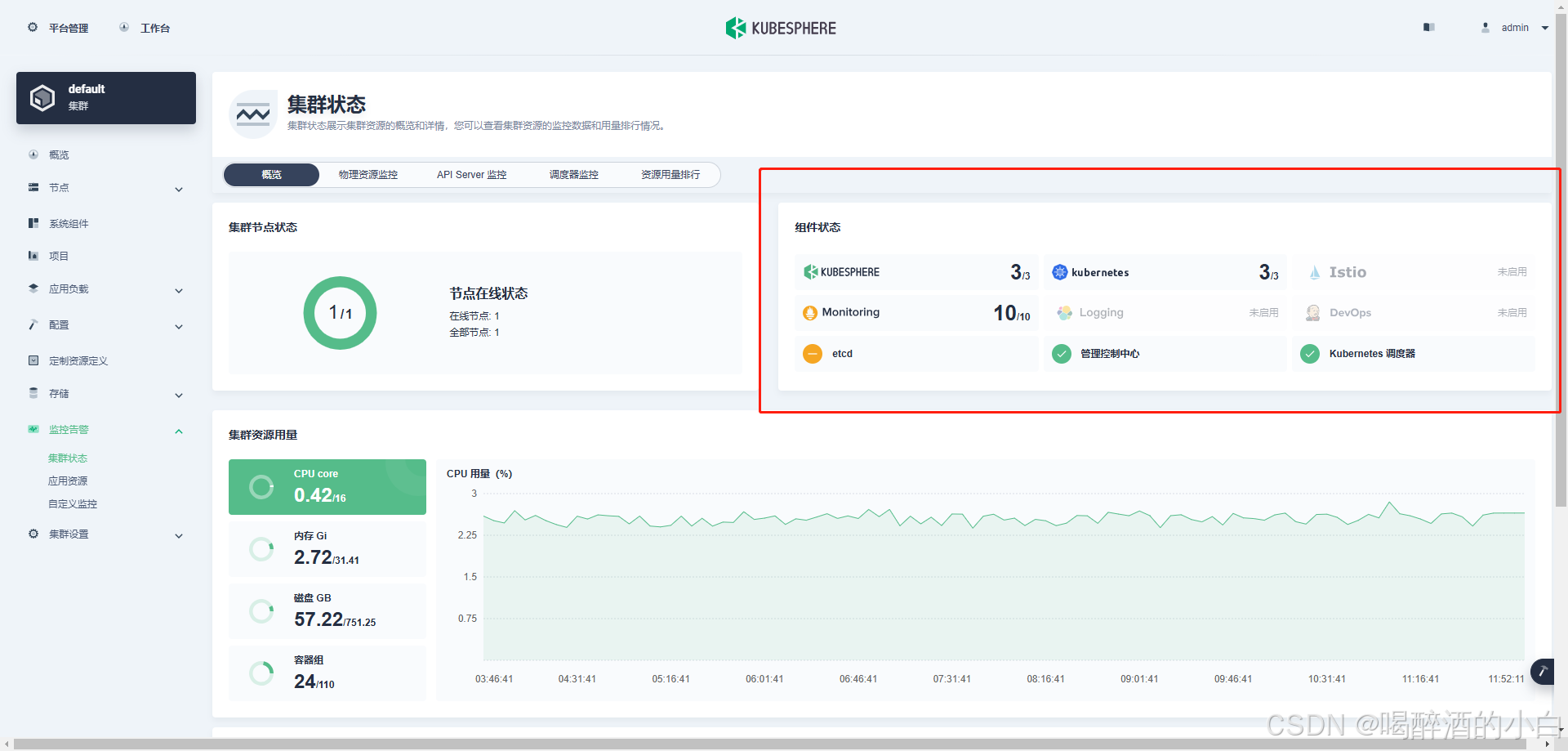The image size is (1568, 751).
Task: Select the 内存 Gi usage card
Action: click(327, 549)
